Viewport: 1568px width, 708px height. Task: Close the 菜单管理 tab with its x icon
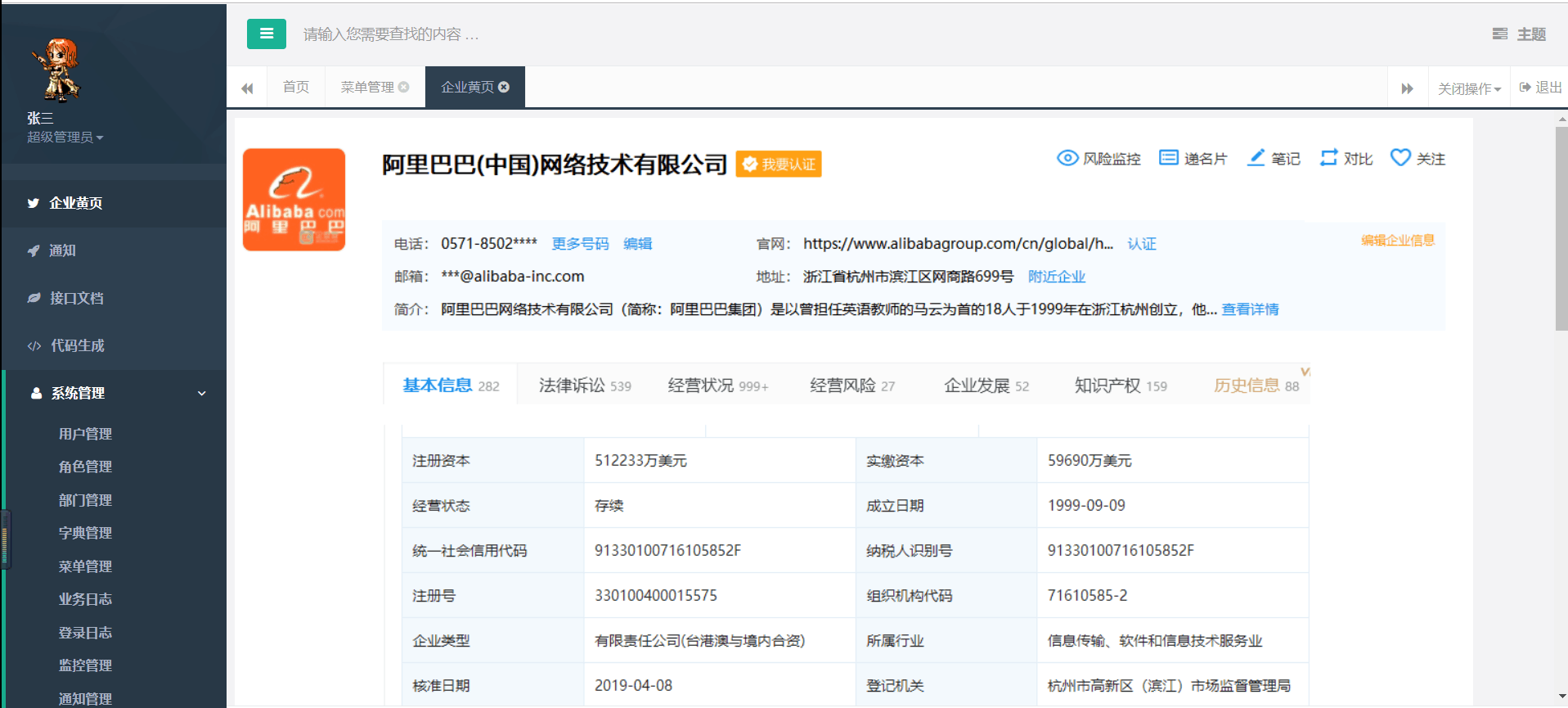(x=403, y=87)
